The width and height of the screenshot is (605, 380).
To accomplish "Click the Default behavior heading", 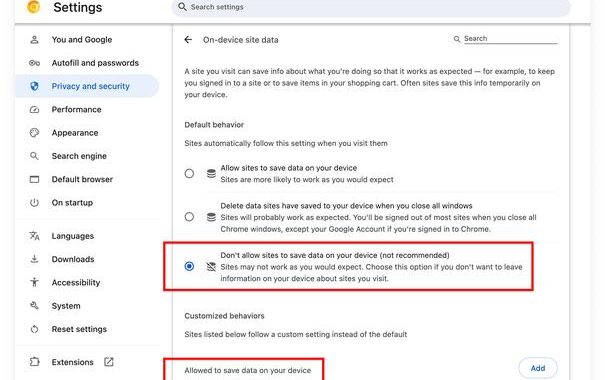I will (214, 125).
